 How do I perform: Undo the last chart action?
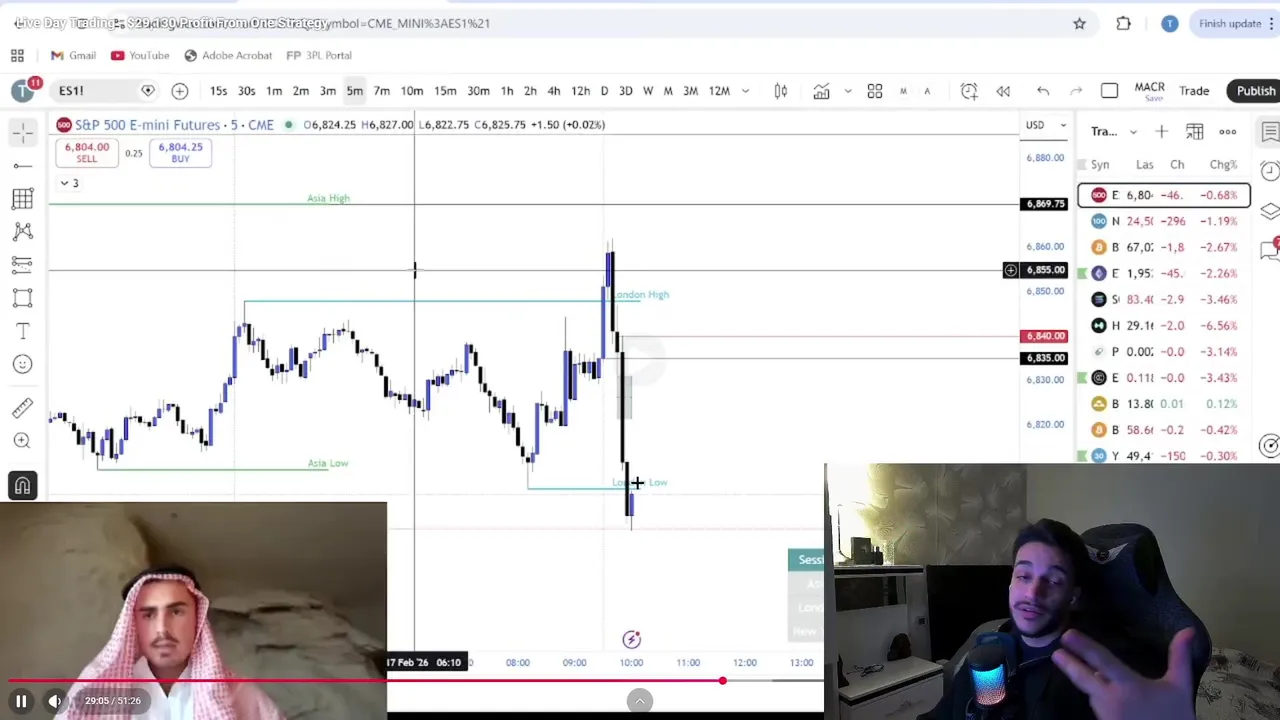tap(1043, 91)
